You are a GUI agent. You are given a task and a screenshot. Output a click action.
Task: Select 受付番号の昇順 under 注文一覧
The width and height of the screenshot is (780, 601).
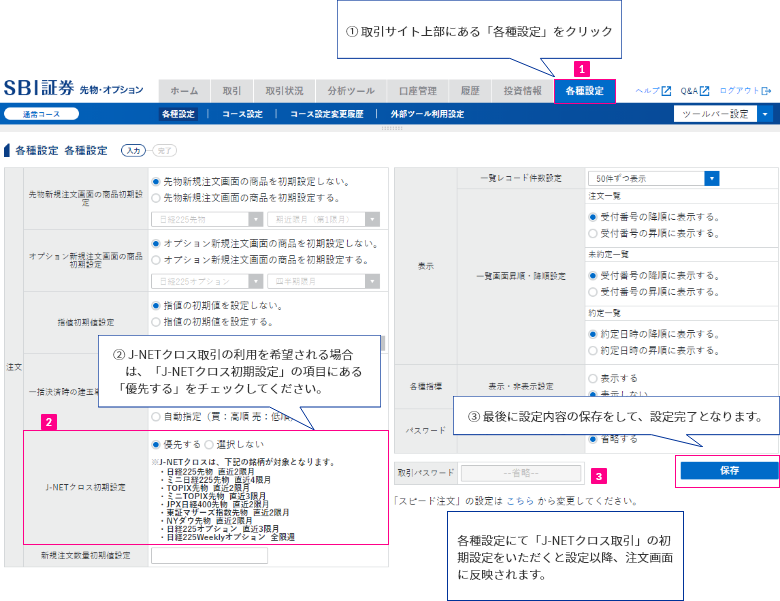592,233
